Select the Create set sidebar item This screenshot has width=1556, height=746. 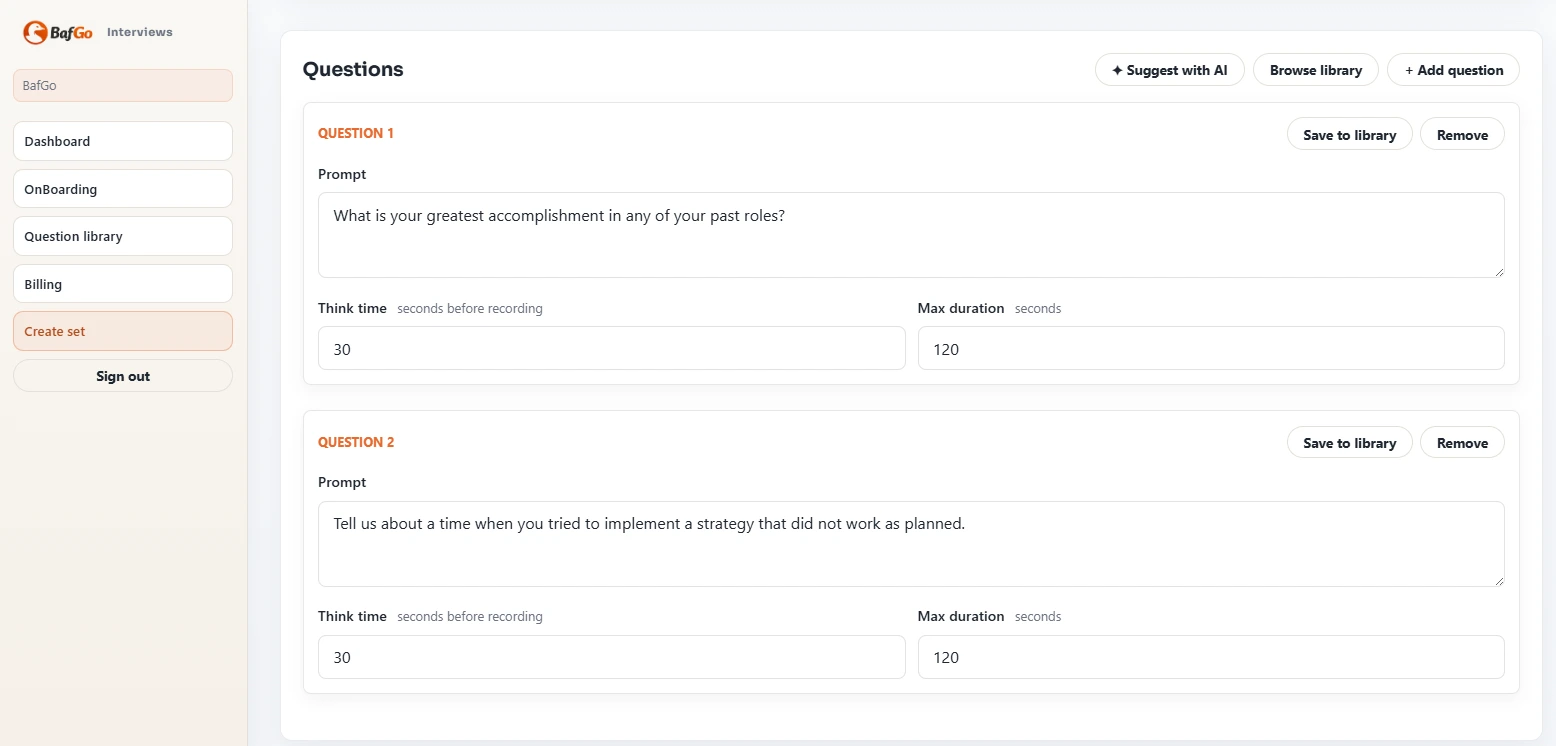coord(123,331)
